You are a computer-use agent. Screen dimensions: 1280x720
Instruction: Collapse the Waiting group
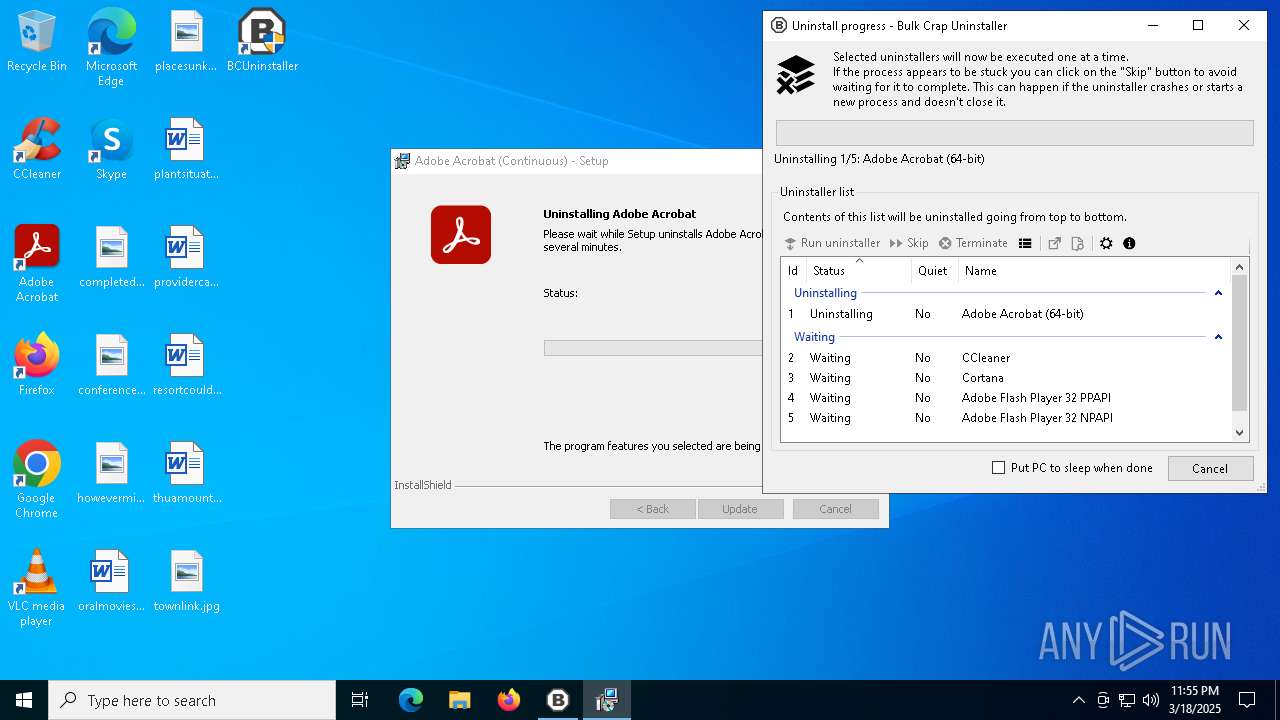click(1218, 337)
